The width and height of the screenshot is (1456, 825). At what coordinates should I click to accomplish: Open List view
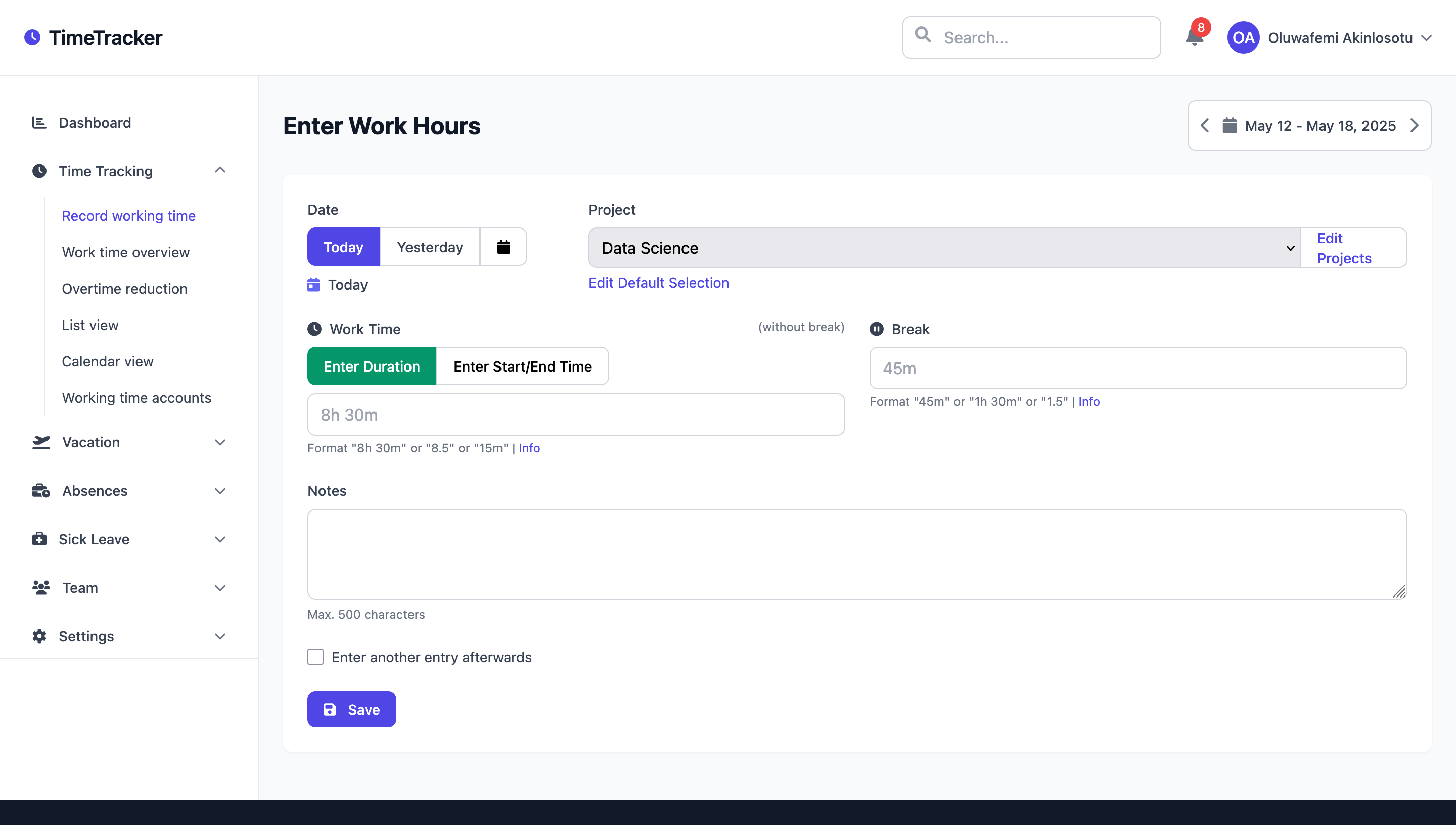90,325
